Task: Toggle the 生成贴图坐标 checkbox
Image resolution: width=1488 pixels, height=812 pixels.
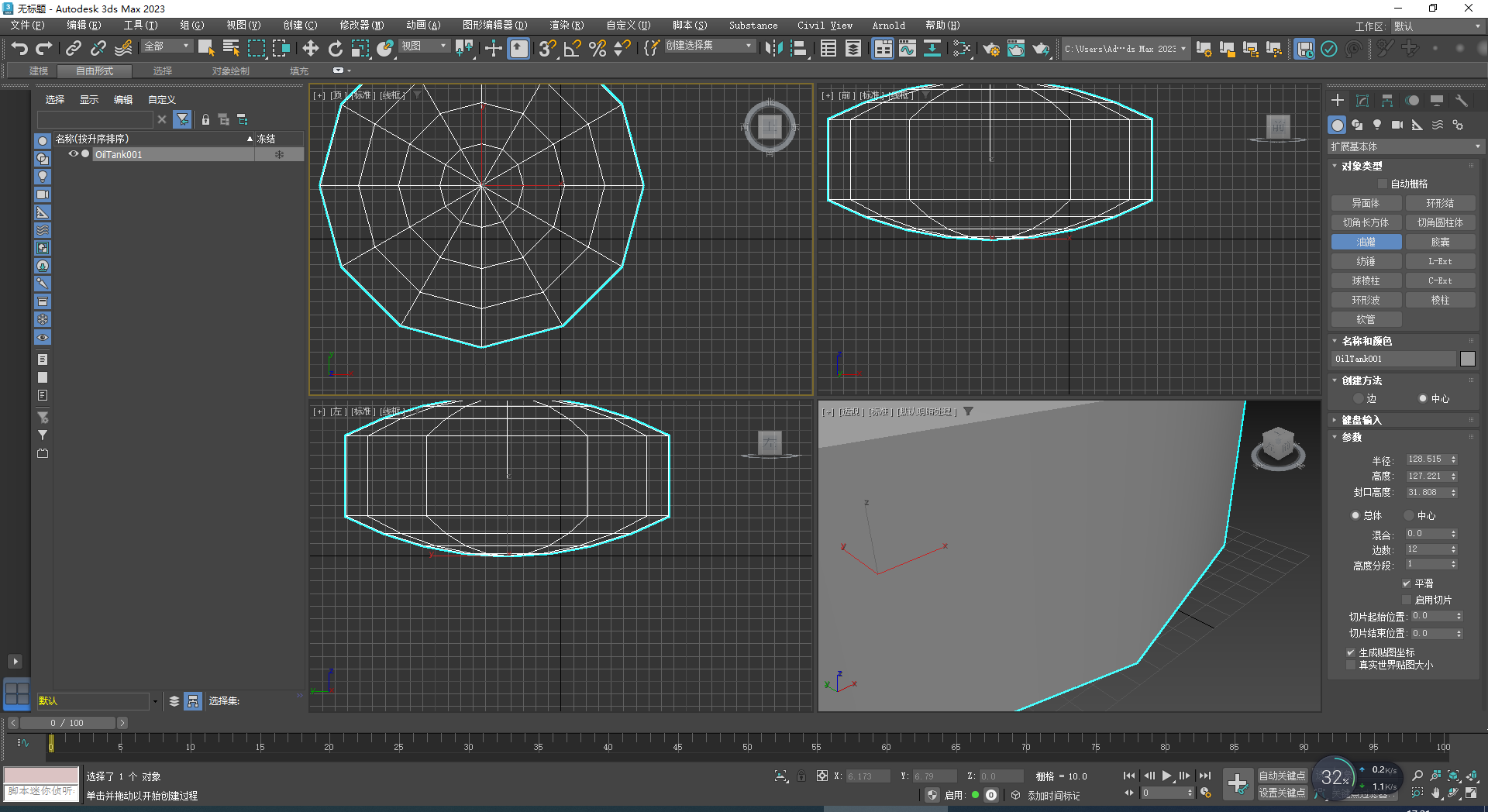Action: 1351,652
